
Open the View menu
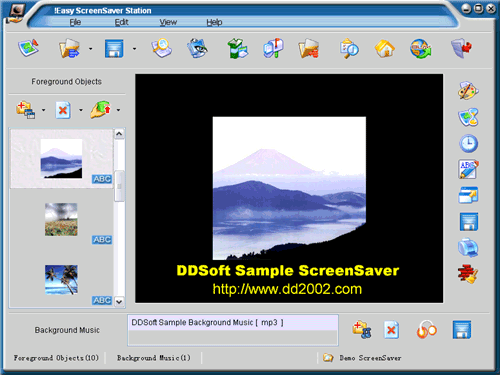168,22
